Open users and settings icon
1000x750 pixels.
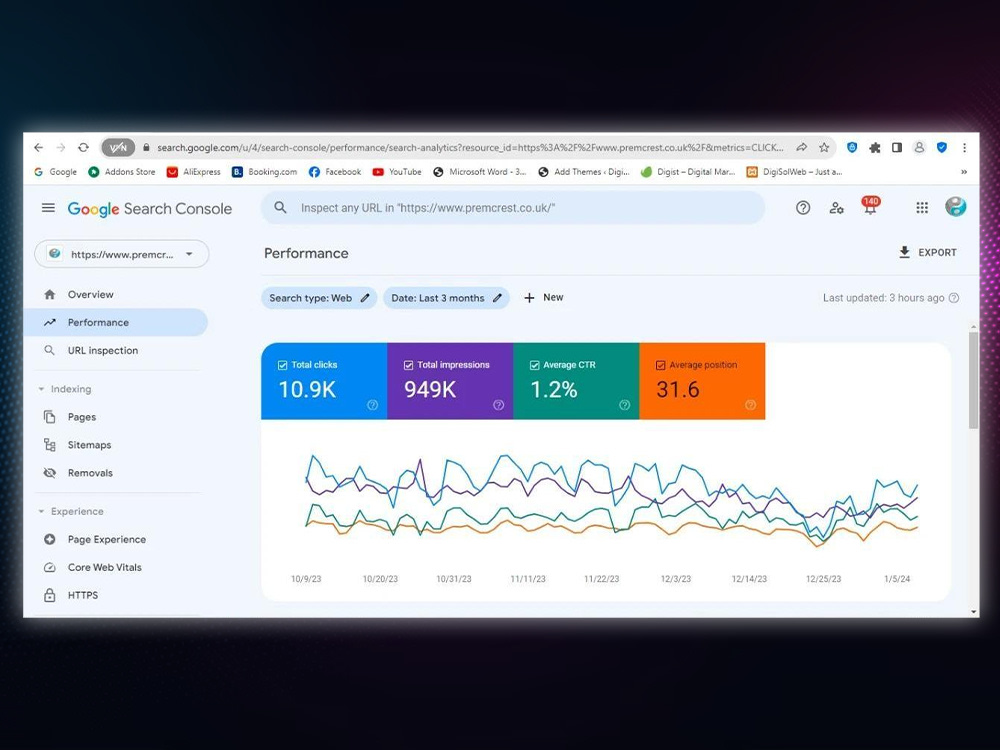[x=836, y=208]
